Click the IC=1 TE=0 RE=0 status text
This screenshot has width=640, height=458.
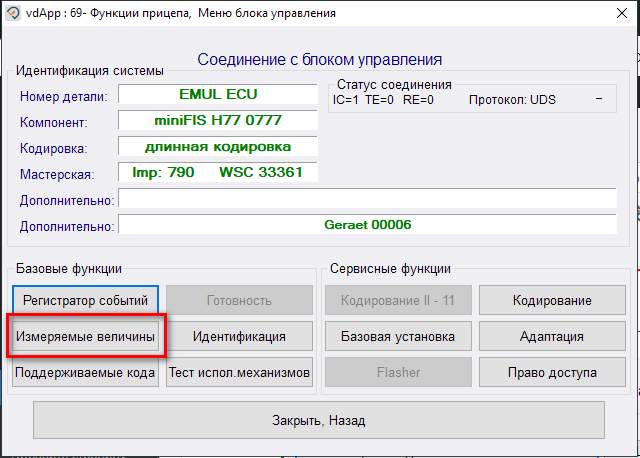(x=383, y=100)
